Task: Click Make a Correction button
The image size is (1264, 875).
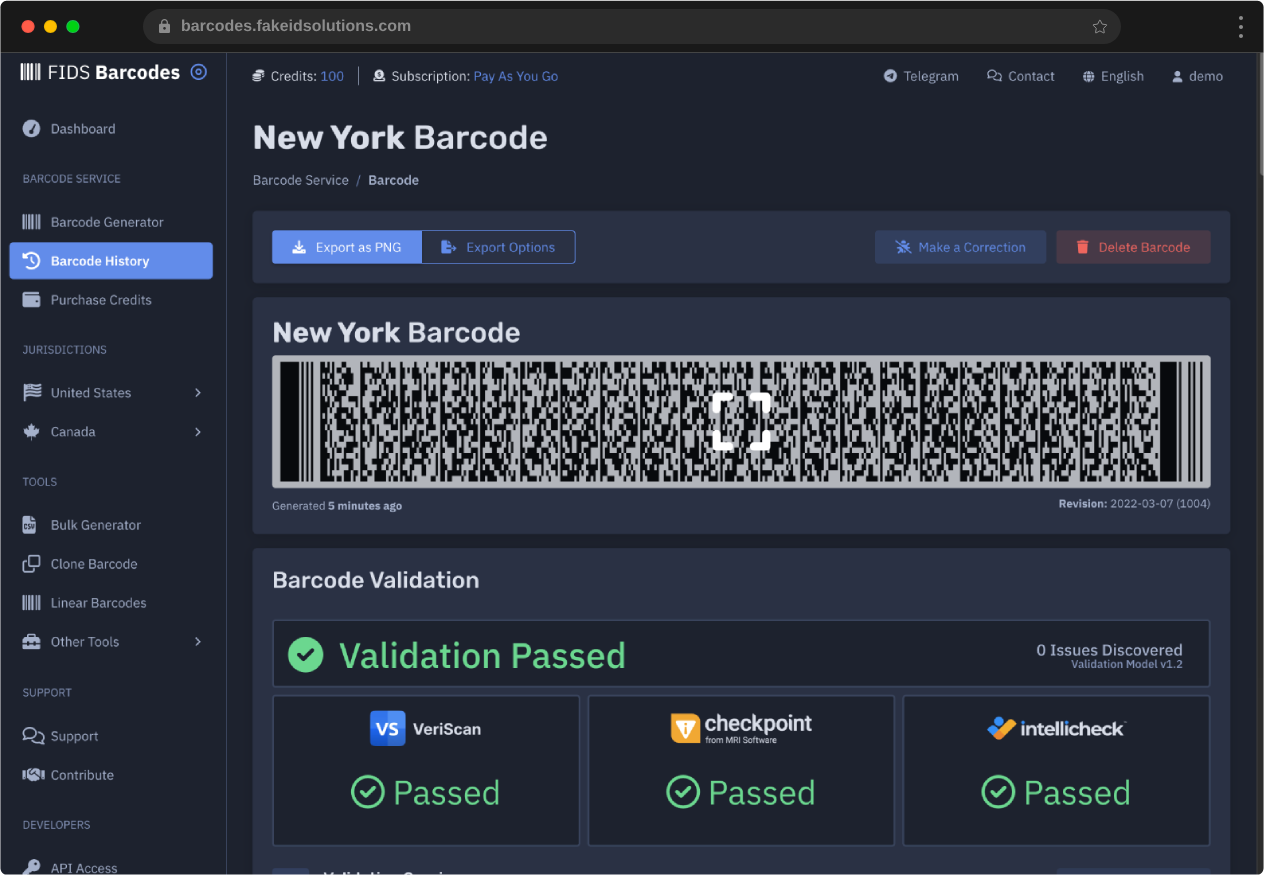Action: coord(960,247)
